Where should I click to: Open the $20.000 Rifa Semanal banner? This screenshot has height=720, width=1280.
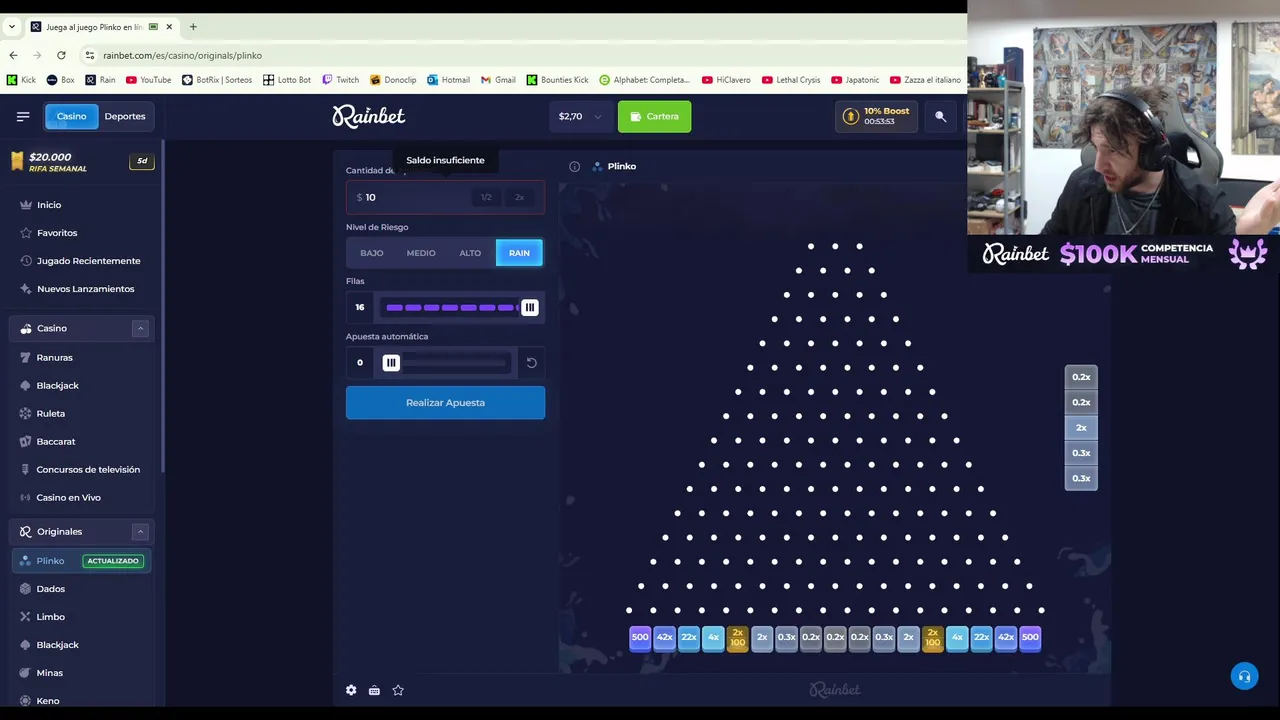[82, 162]
